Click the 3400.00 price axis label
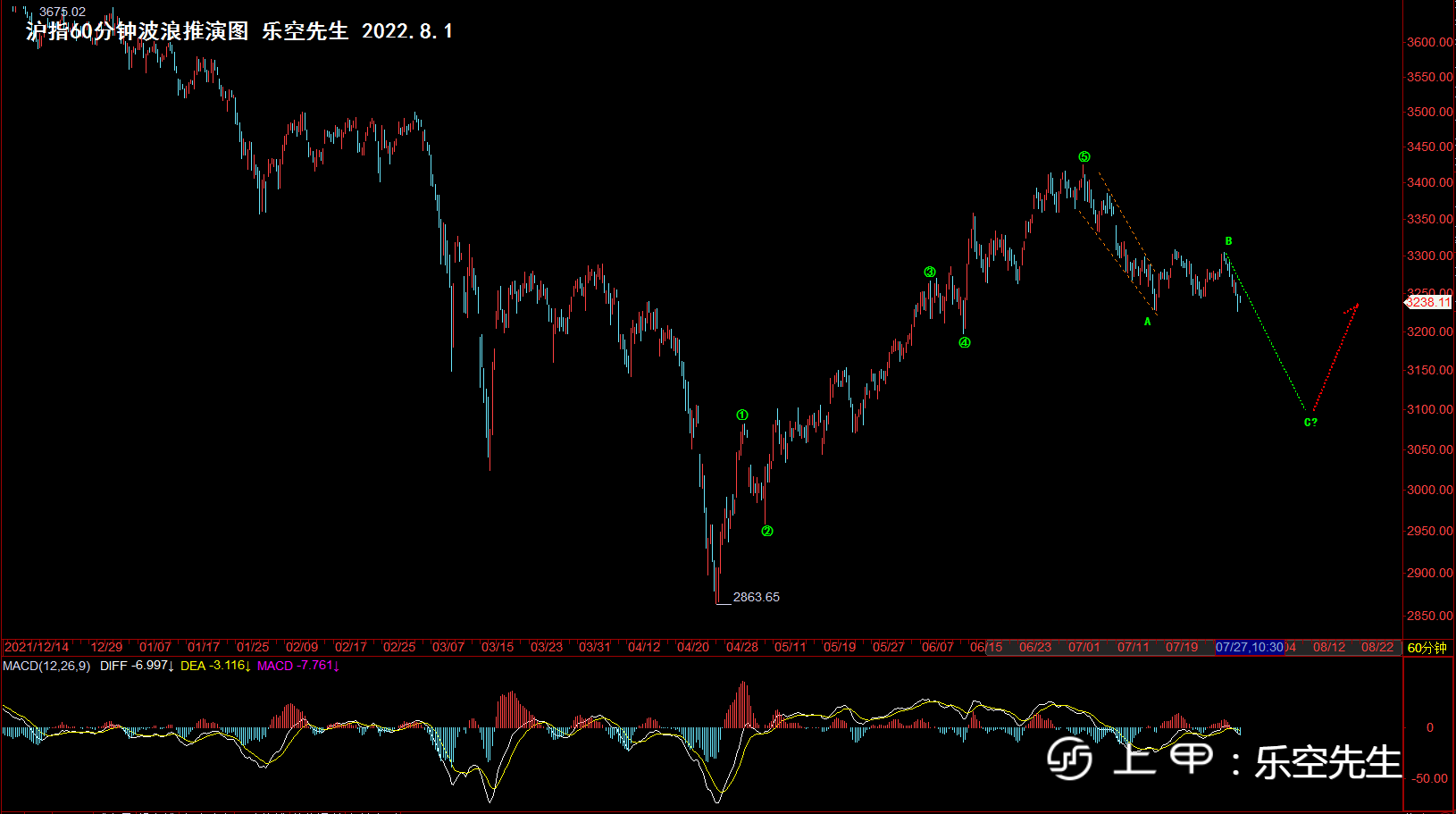Image resolution: width=1456 pixels, height=814 pixels. 1430,182
